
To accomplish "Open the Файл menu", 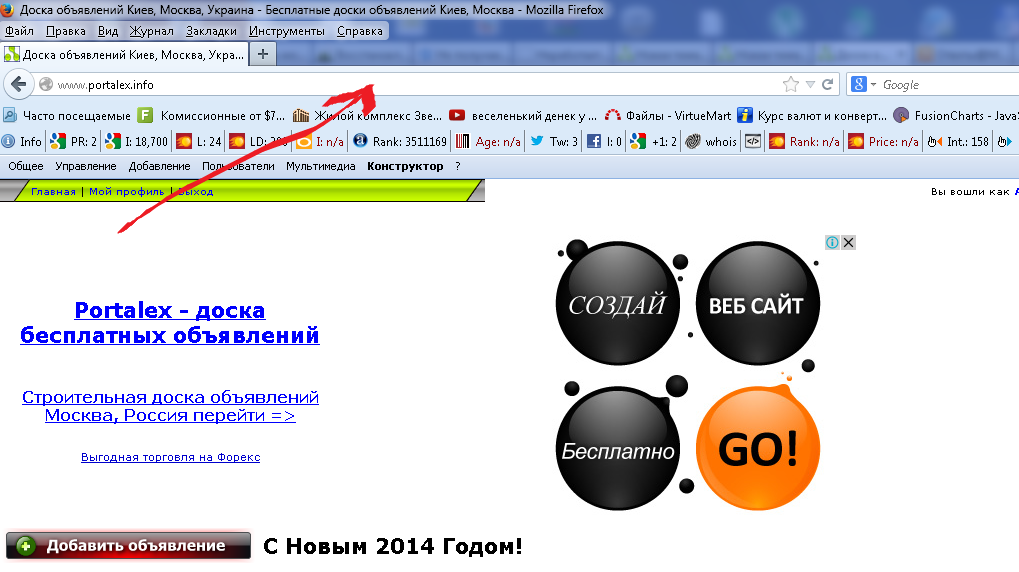I will (x=19, y=31).
